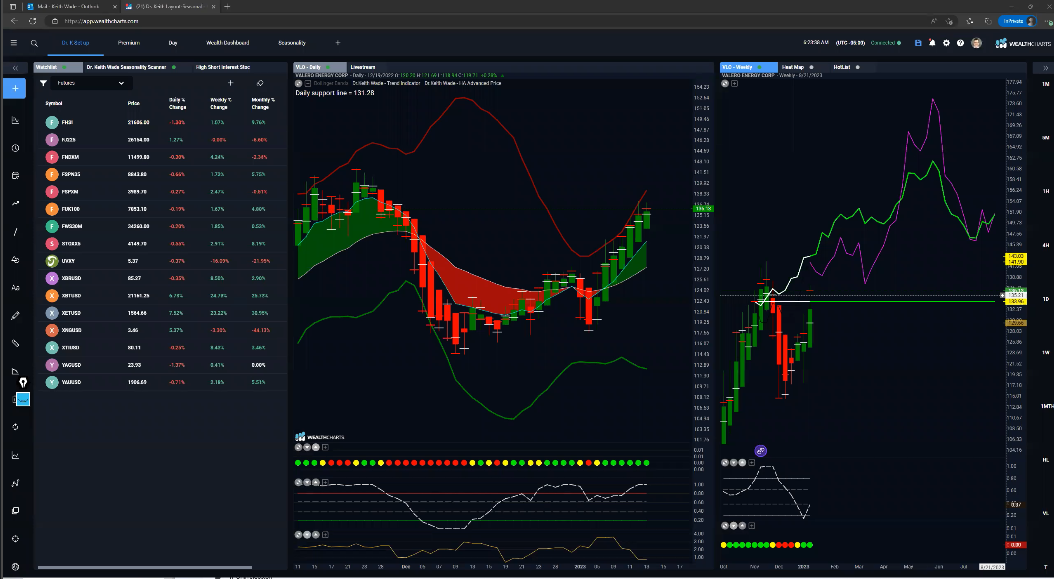Screen dimensions: 1054x579
Task: Open the Livestream tab
Action: [x=363, y=67]
